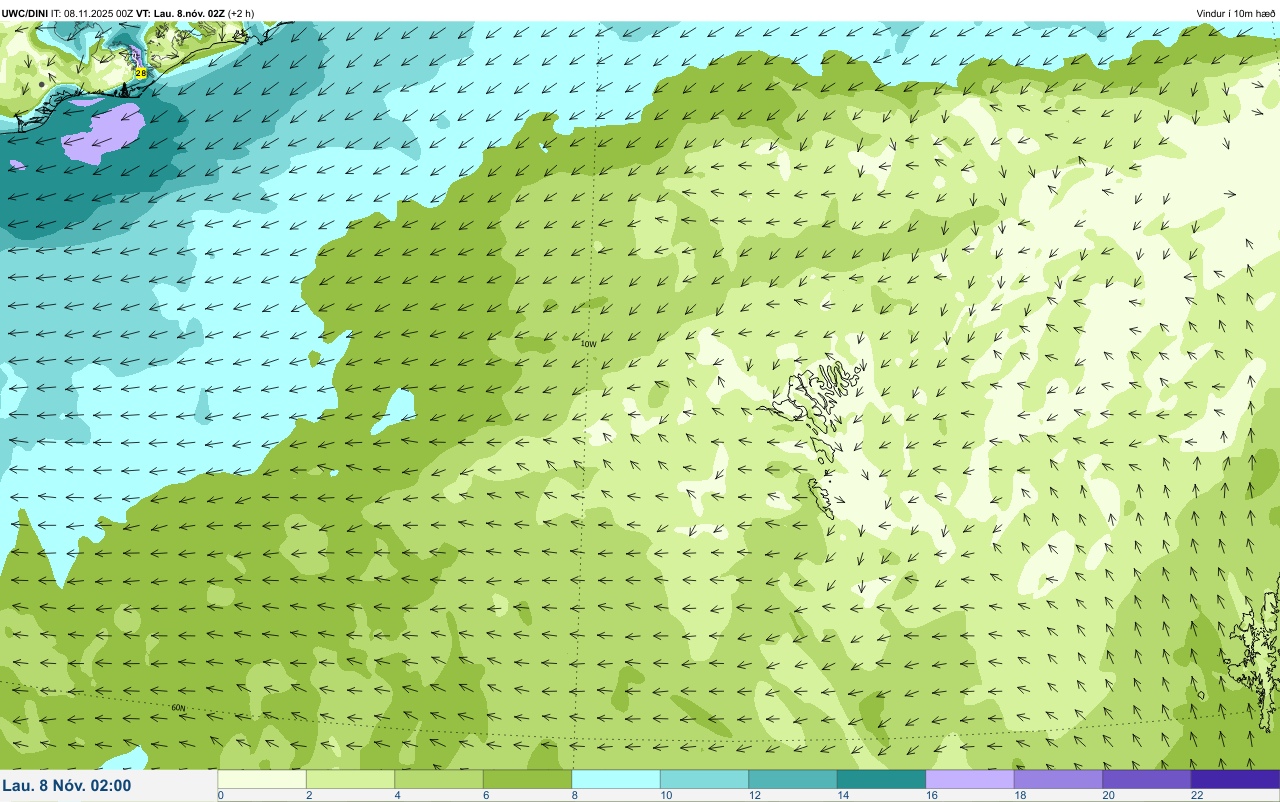Click the legend value 12
This screenshot has height=802, width=1280.
click(x=753, y=796)
